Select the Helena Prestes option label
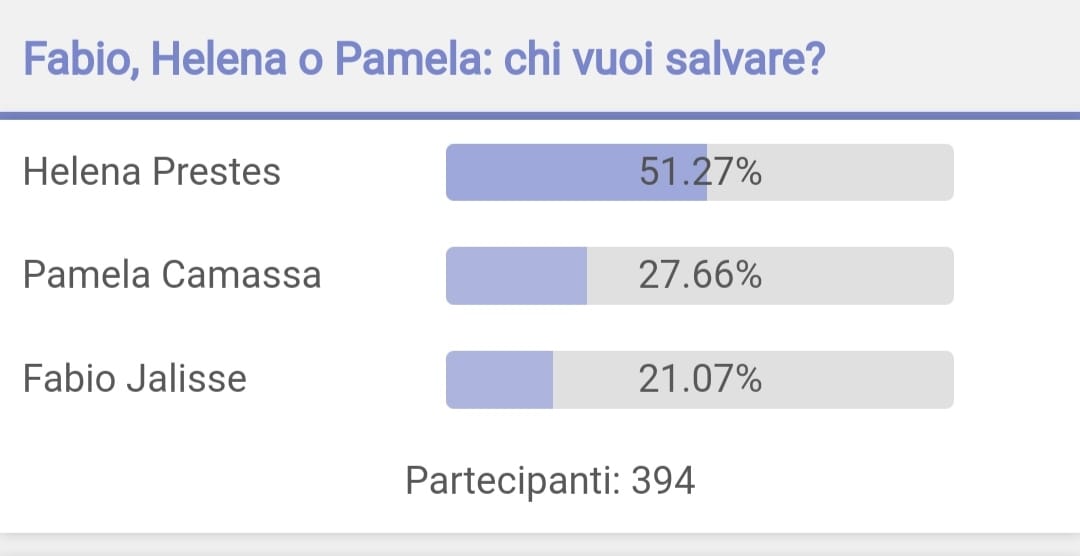Viewport: 1080px width, 556px height. [x=152, y=172]
